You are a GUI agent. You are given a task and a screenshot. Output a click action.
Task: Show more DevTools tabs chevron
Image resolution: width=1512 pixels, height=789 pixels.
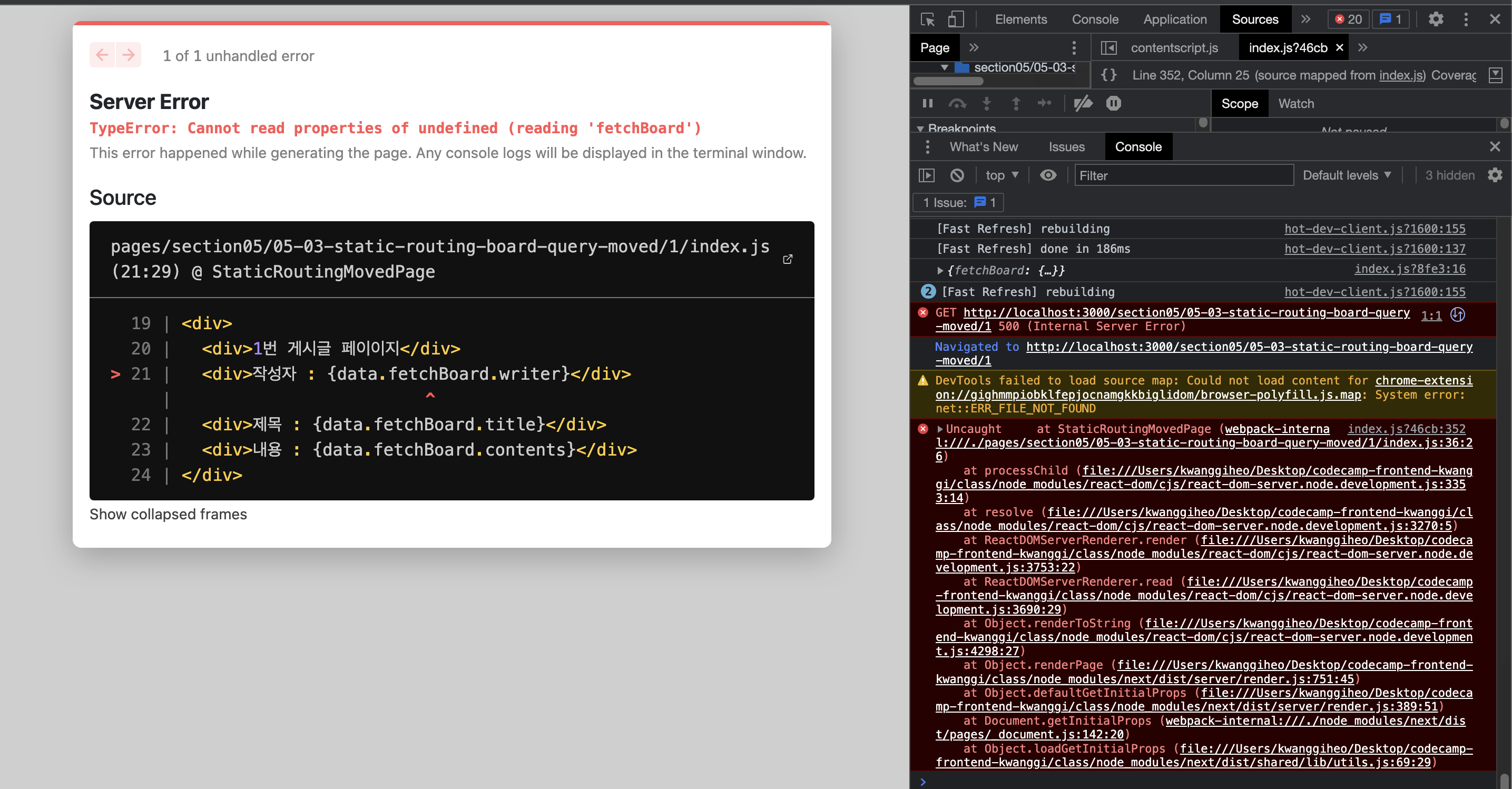tap(1305, 19)
